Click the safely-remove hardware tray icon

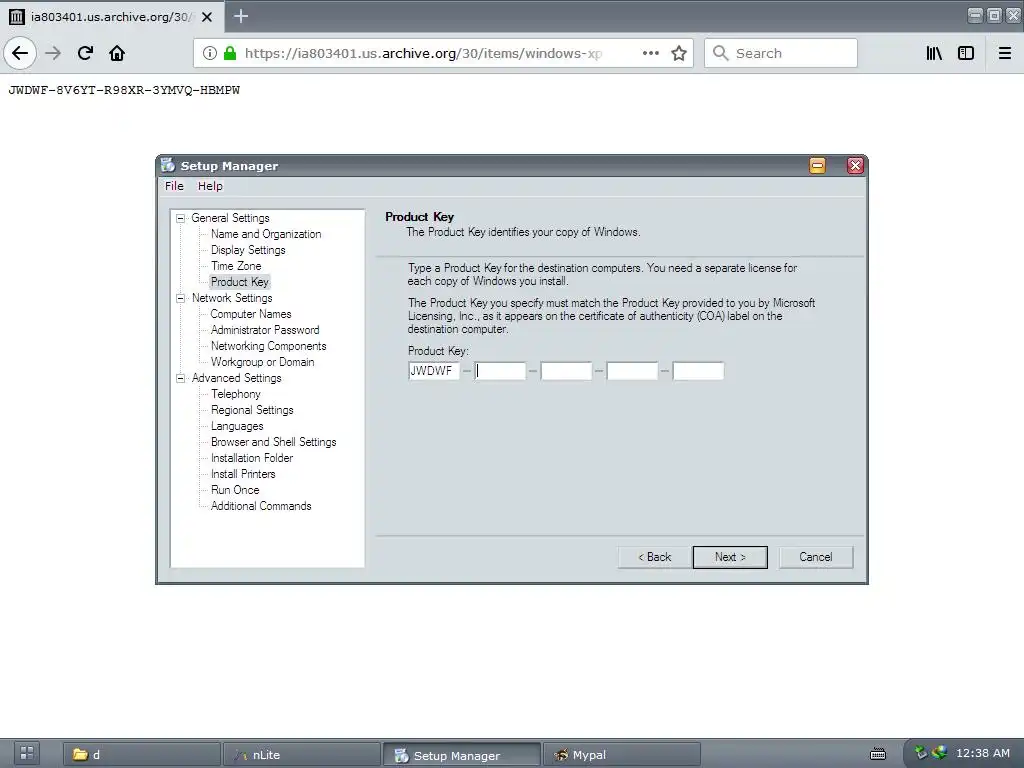tap(921, 753)
